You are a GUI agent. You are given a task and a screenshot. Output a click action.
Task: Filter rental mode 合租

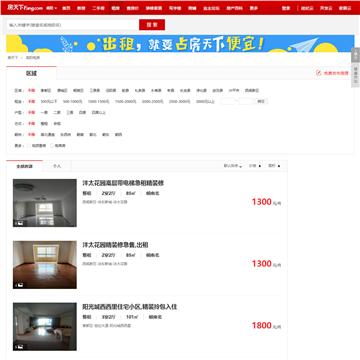57,124
